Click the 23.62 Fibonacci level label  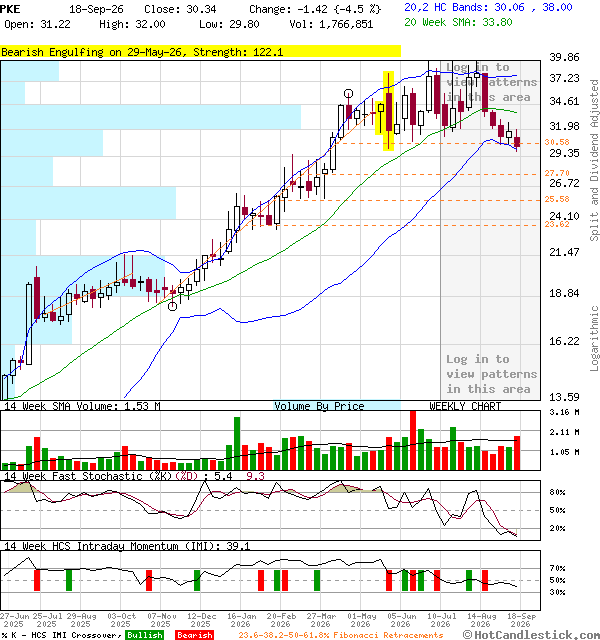coord(557,224)
